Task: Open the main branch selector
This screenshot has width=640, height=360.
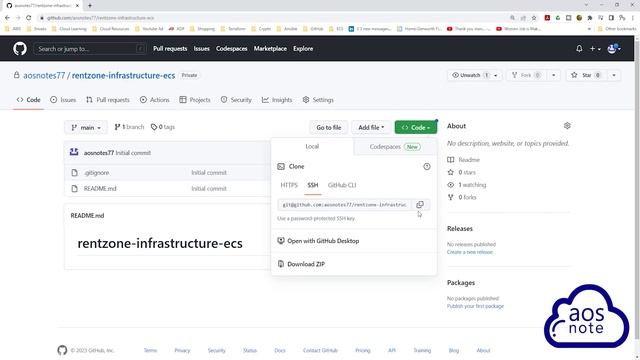Action: (x=86, y=127)
